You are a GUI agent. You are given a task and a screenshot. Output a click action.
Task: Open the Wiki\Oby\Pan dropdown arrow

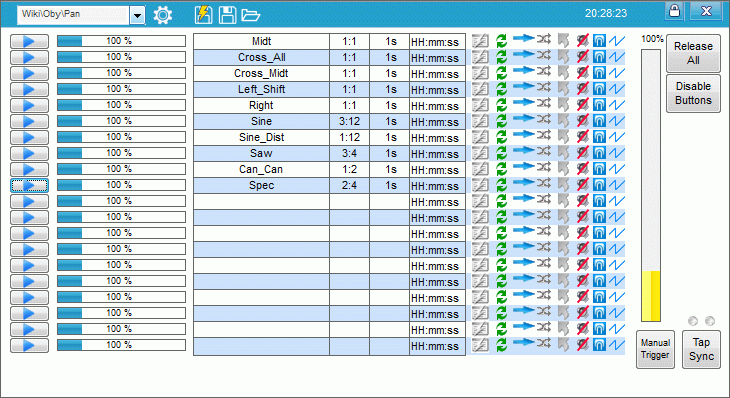point(137,15)
